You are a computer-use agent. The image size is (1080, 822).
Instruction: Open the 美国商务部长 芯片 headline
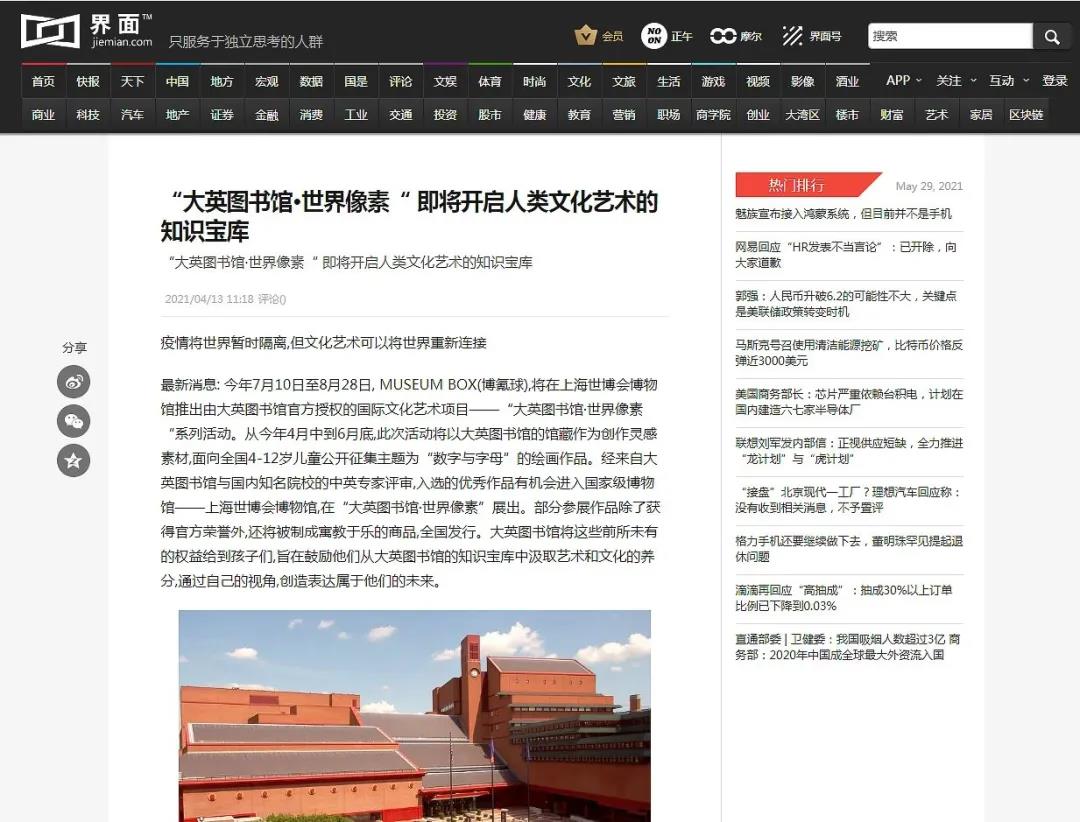coord(849,402)
